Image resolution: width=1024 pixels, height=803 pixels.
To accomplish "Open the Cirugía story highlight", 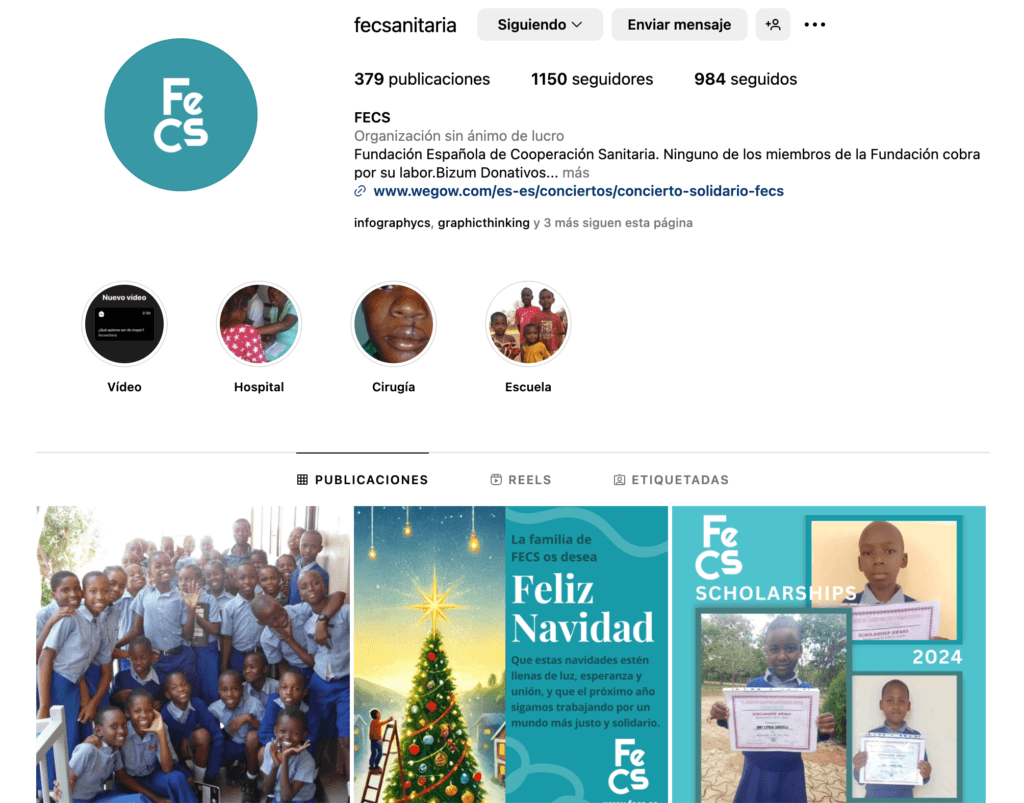I will [x=393, y=324].
